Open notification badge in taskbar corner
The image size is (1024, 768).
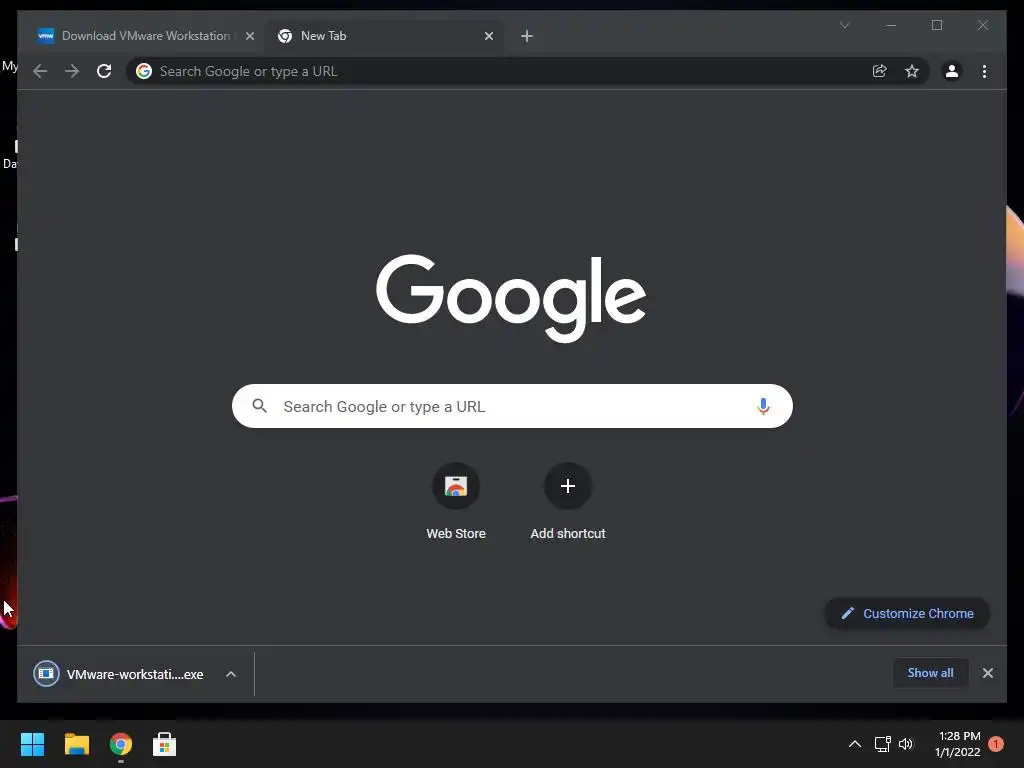996,744
